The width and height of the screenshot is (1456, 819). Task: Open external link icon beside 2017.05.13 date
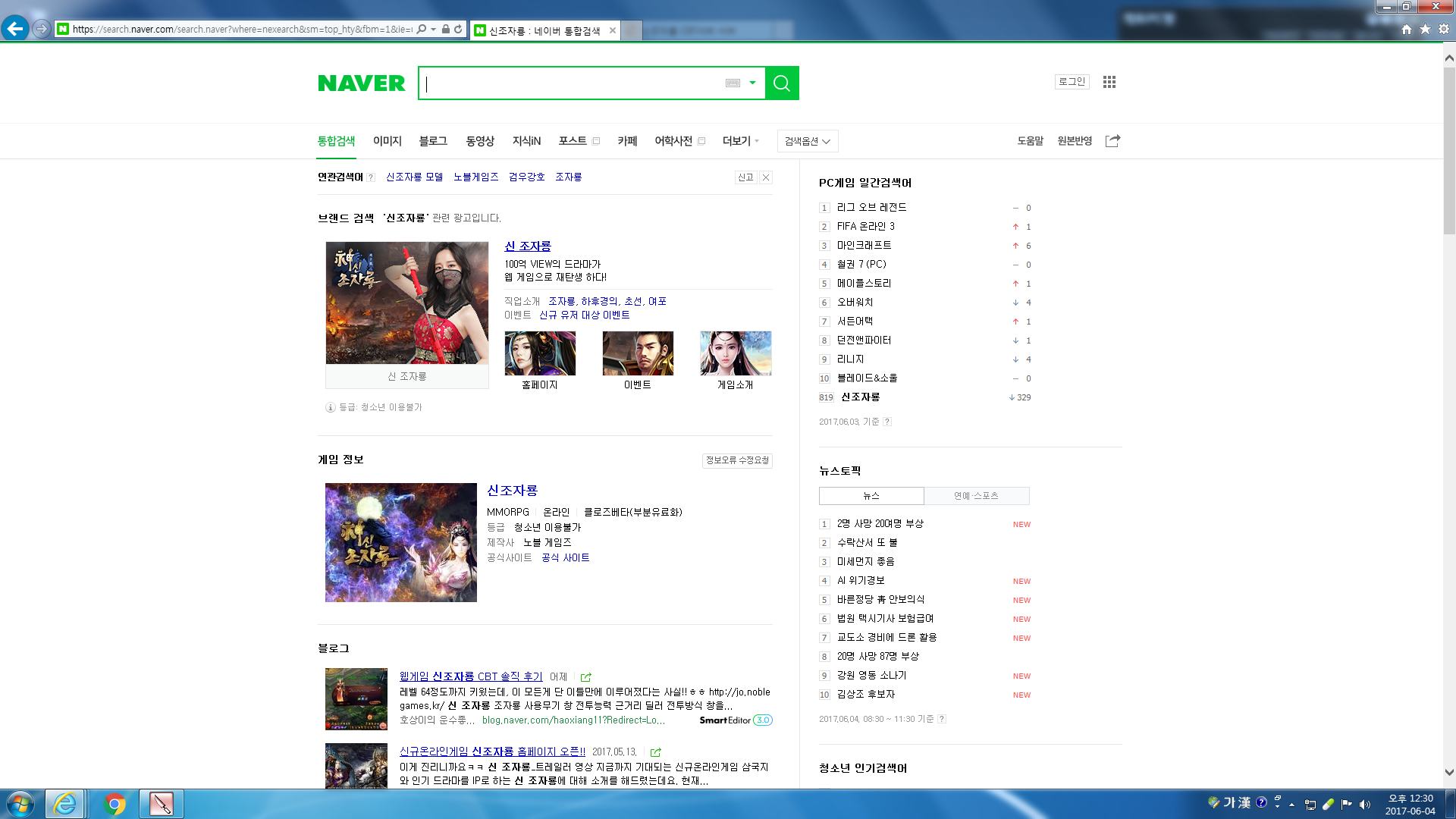pos(656,752)
